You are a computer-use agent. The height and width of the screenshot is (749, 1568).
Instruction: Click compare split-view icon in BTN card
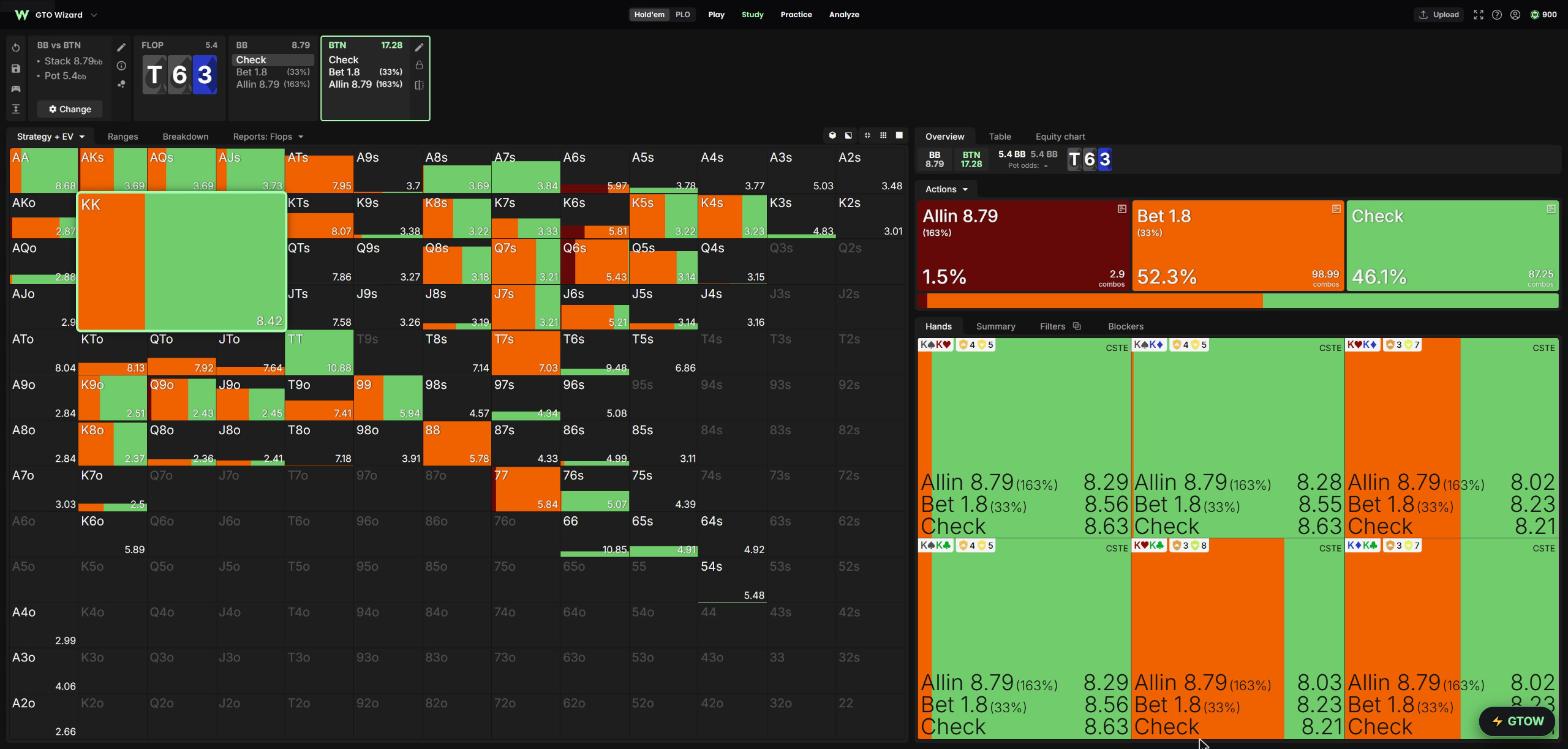pos(419,85)
